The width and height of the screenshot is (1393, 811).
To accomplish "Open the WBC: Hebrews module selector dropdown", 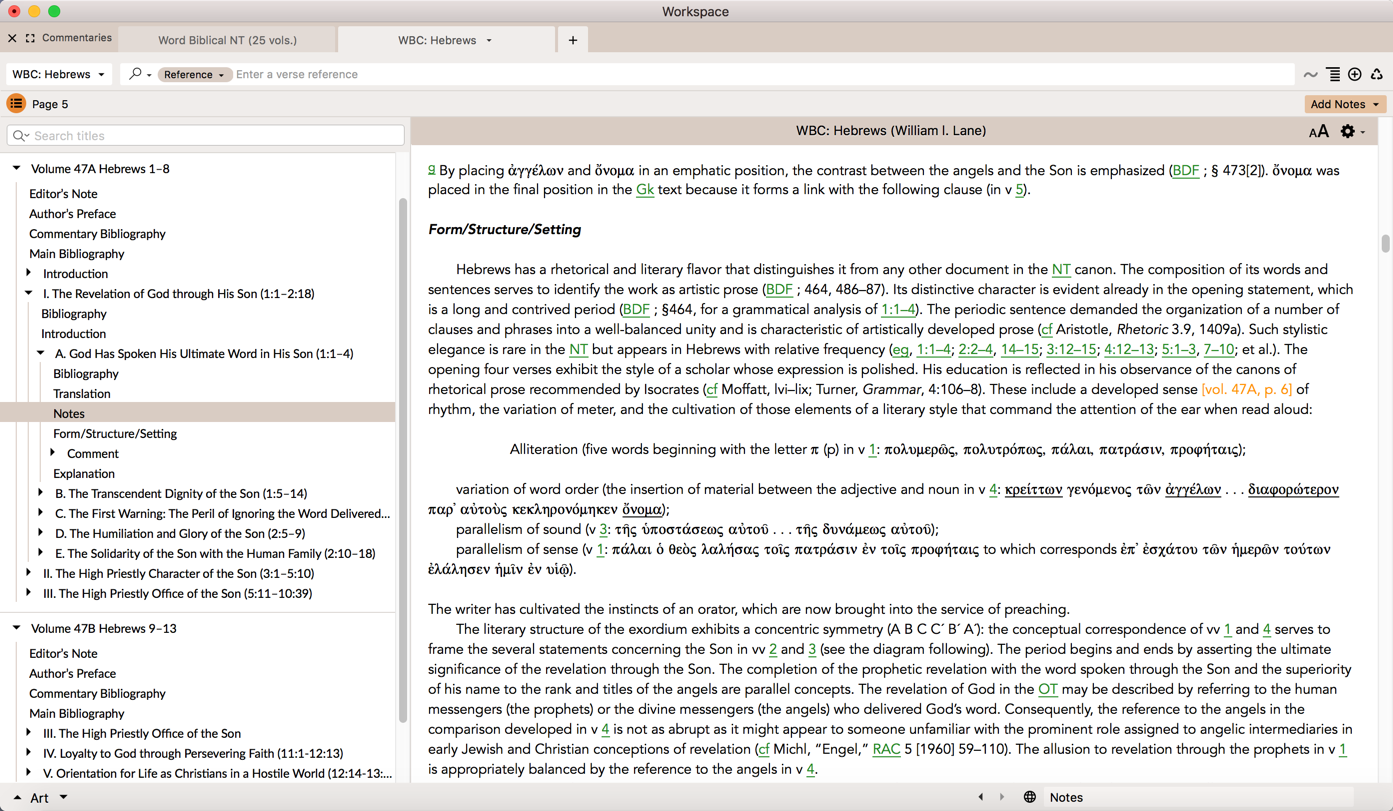I will [x=58, y=74].
